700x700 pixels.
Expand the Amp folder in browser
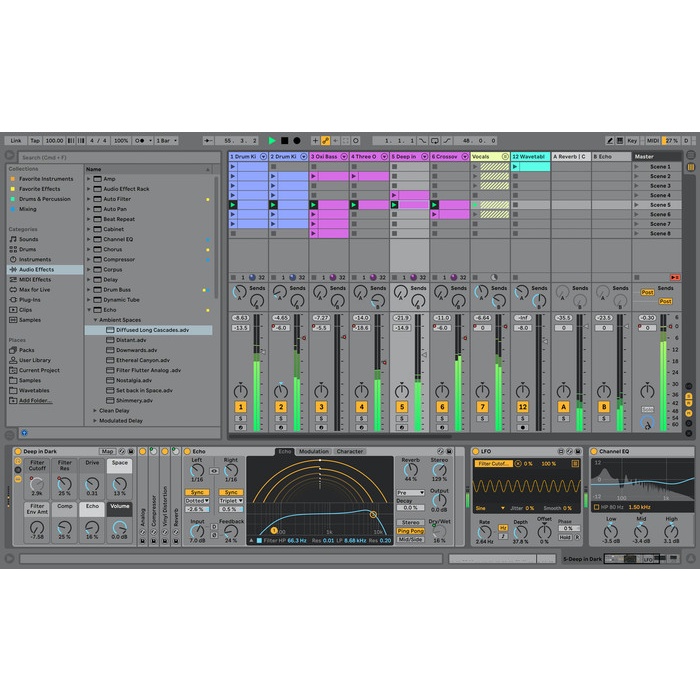(x=88, y=179)
